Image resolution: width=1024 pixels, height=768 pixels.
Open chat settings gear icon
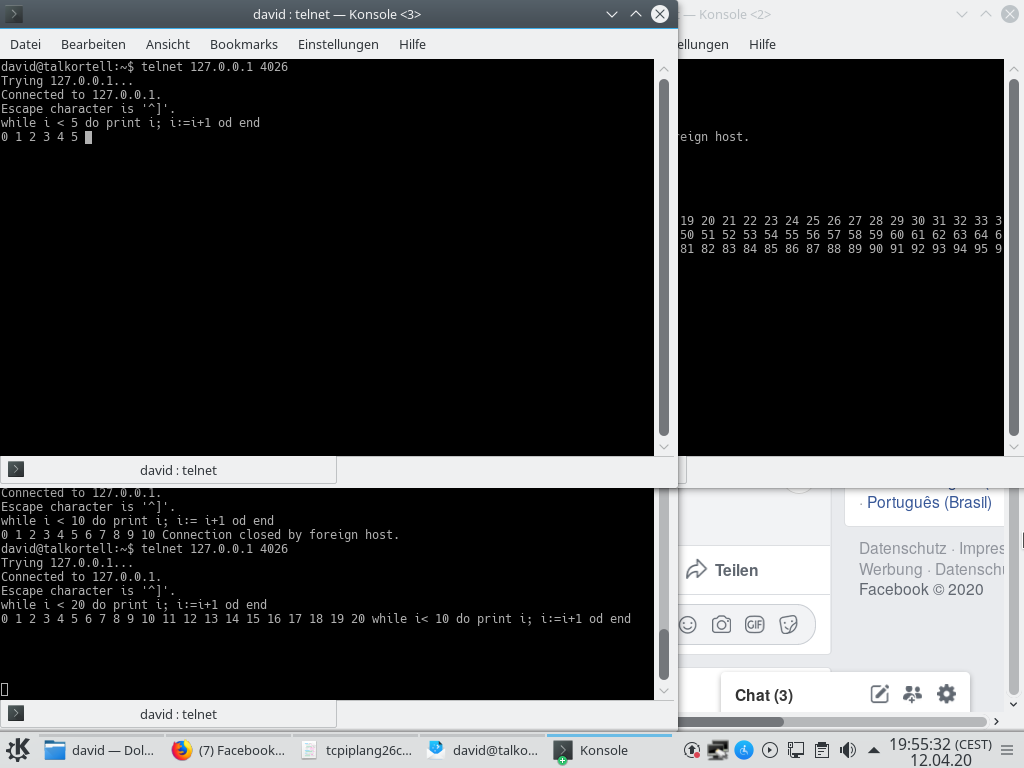click(x=946, y=694)
